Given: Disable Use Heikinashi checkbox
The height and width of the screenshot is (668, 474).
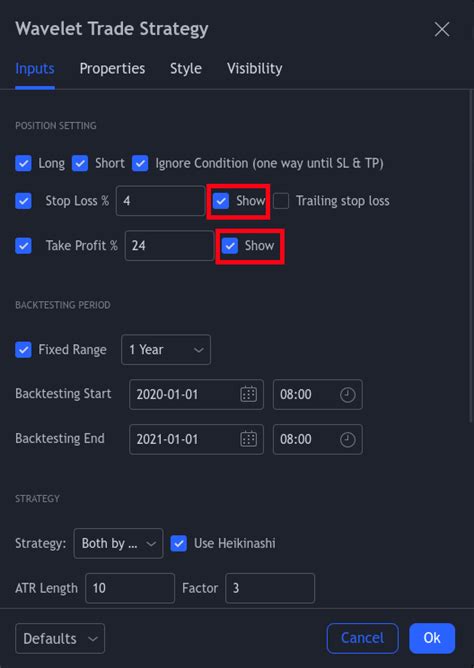Looking at the screenshot, I should pos(179,543).
